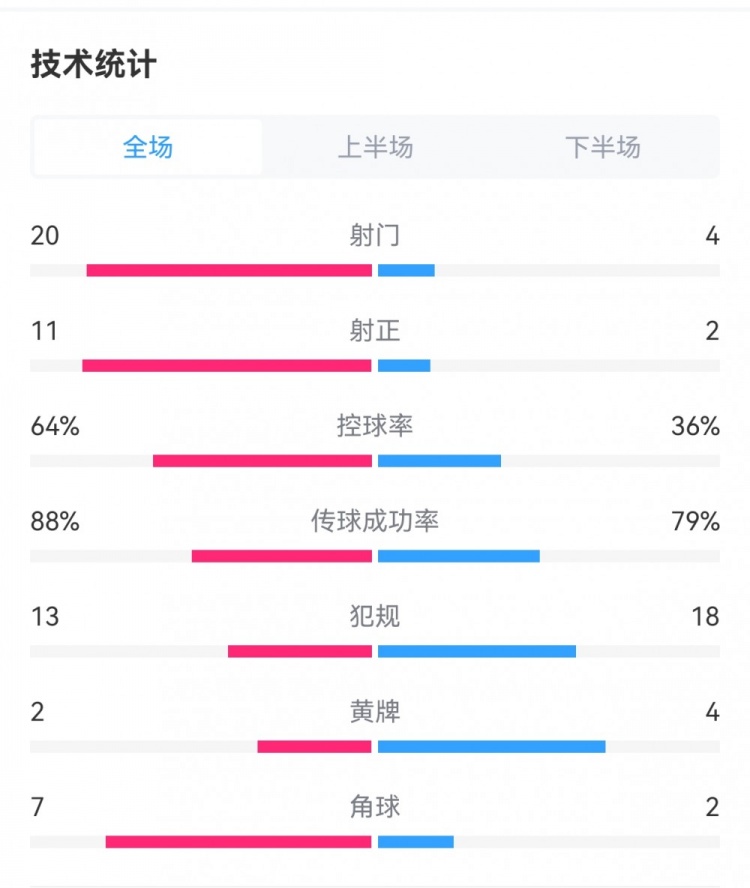Open the 下半场 tab
Screen dimensions: 750x888
[602, 147]
